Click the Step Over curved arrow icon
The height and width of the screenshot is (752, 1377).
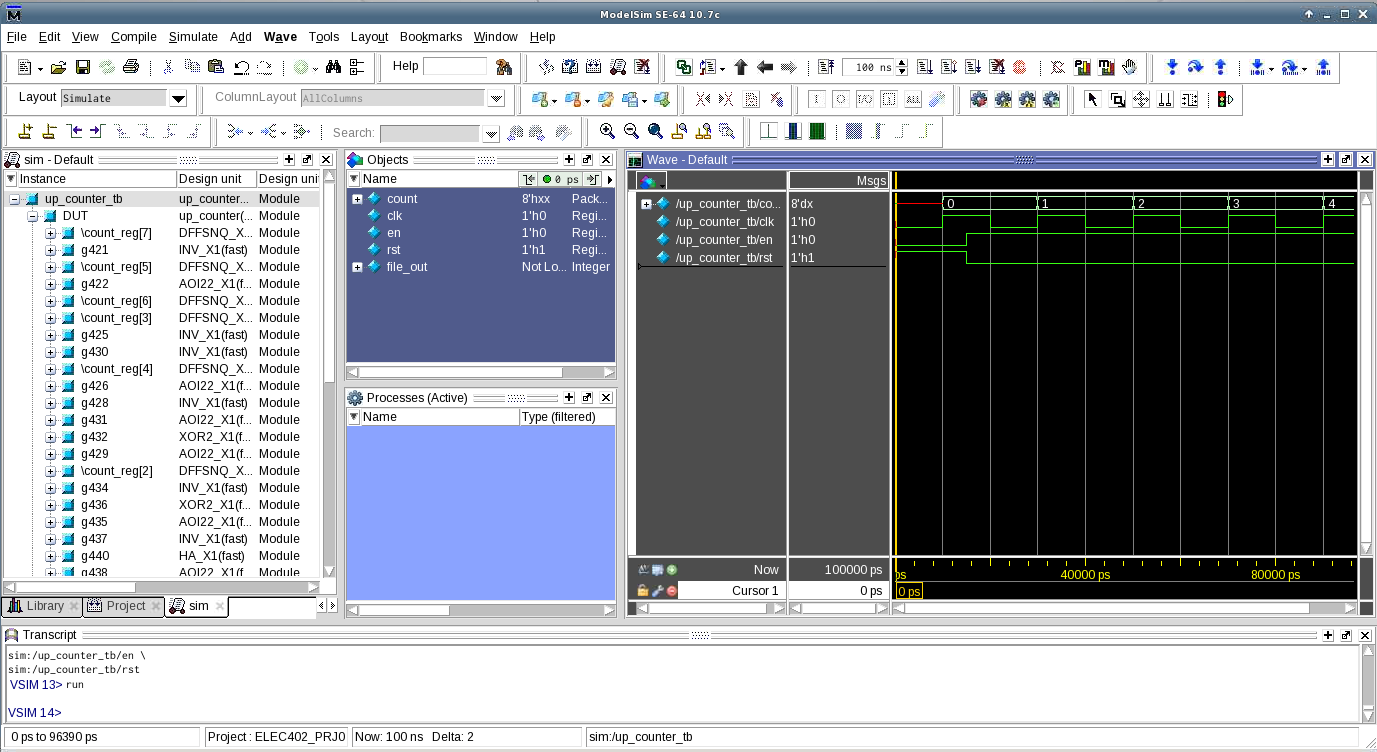[1195, 67]
